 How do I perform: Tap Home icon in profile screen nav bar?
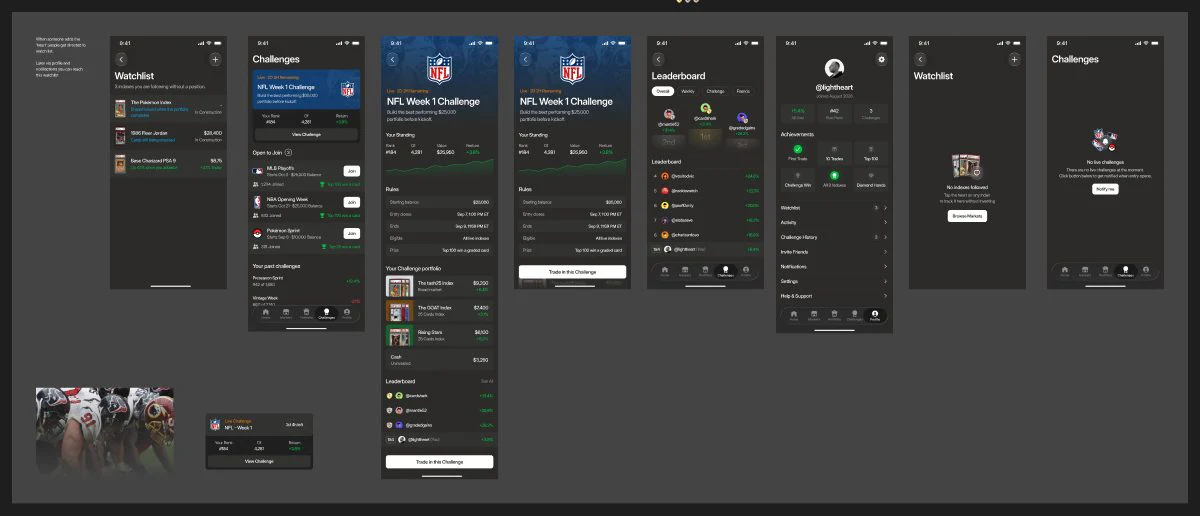[x=794, y=315]
